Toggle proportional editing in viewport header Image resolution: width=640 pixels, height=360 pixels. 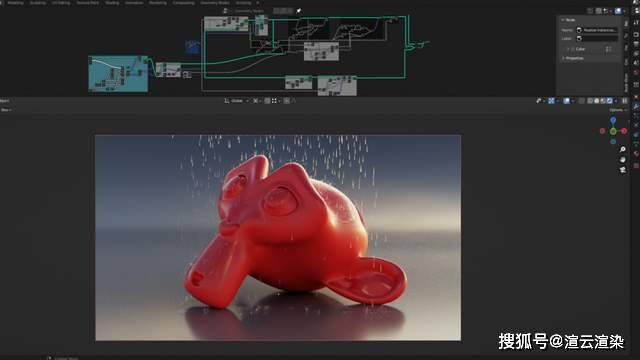coord(287,101)
